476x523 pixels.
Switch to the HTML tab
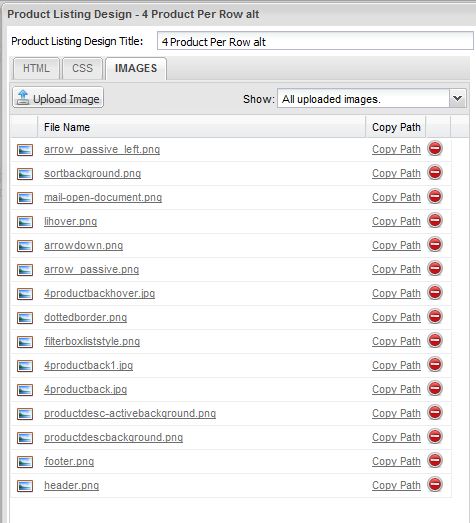36,68
